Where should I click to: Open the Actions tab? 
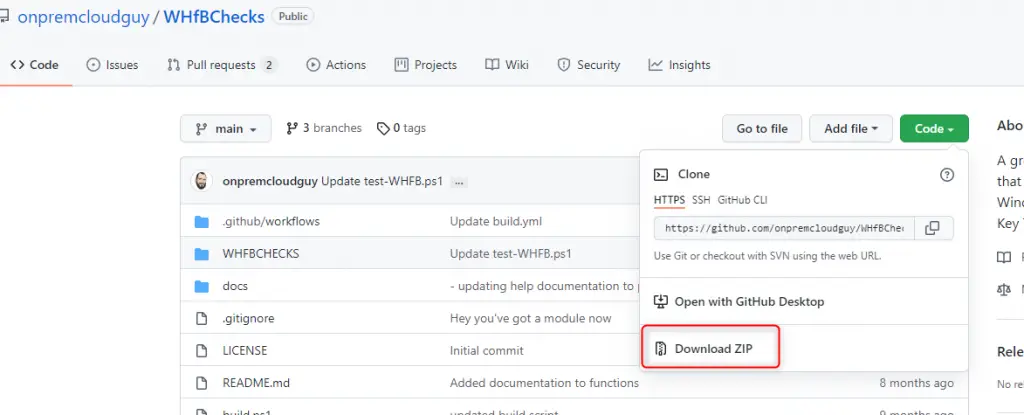click(336, 65)
